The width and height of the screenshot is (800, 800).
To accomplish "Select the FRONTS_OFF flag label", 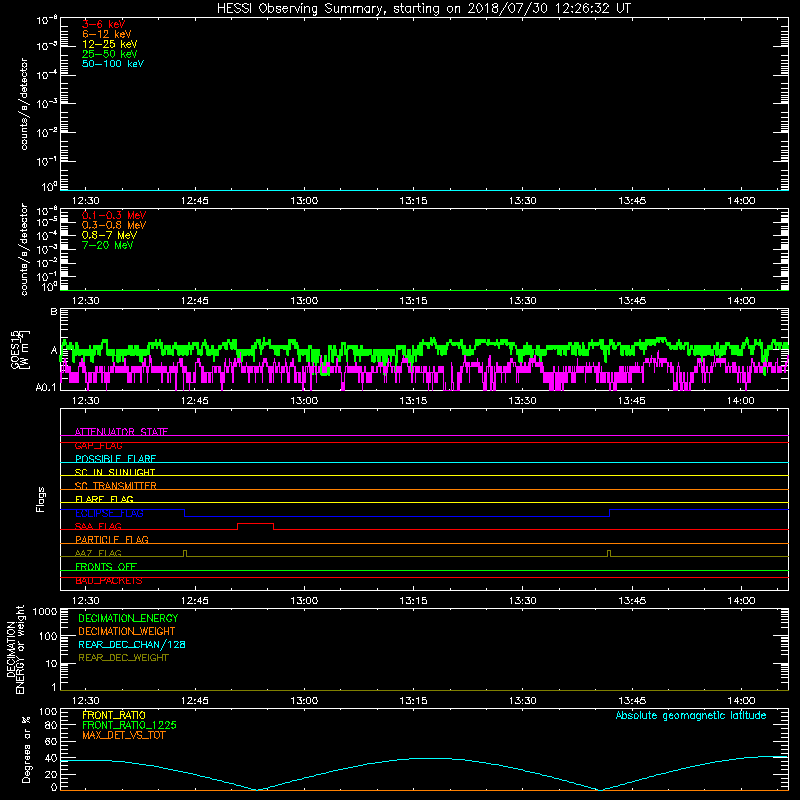I will pyautogui.click(x=106, y=566).
